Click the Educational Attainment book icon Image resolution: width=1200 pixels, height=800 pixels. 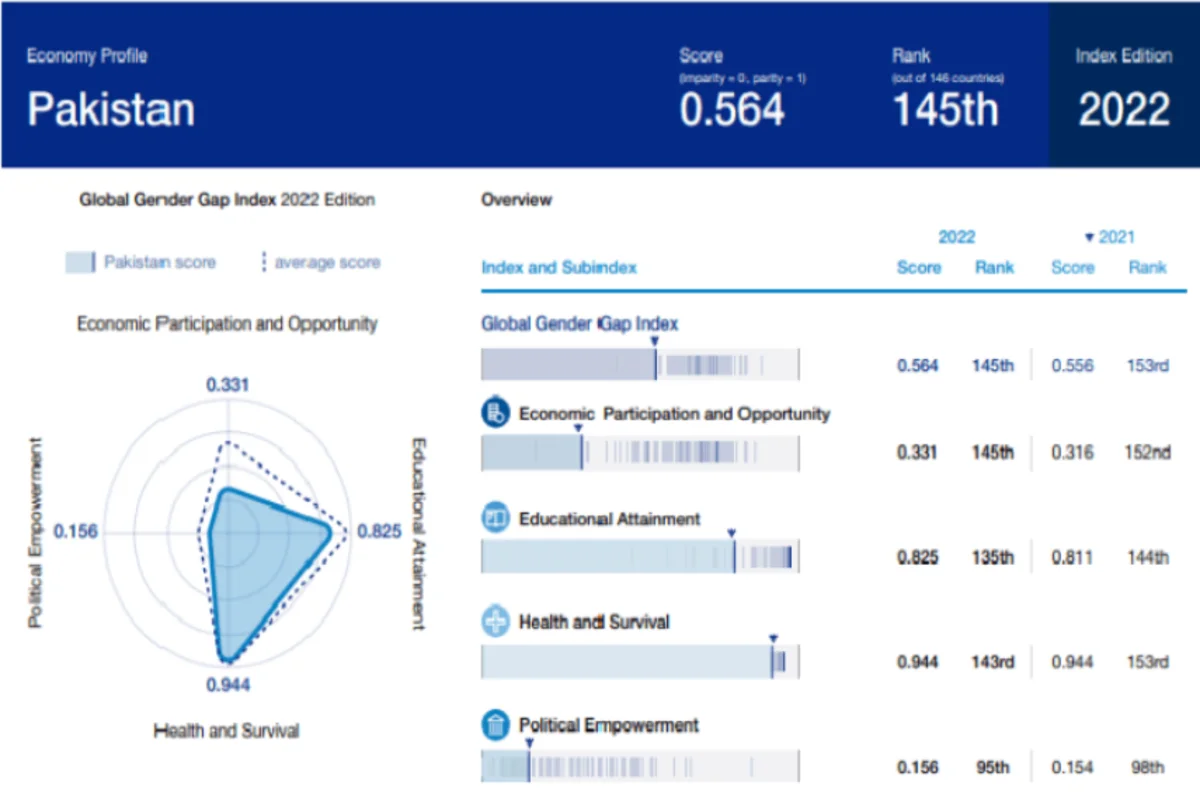[x=495, y=519]
